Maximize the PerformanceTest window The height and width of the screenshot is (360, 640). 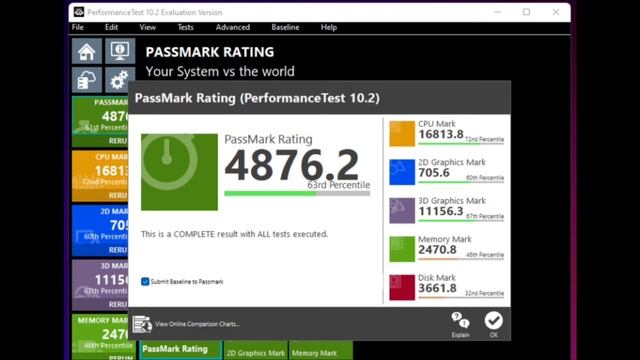(x=527, y=12)
